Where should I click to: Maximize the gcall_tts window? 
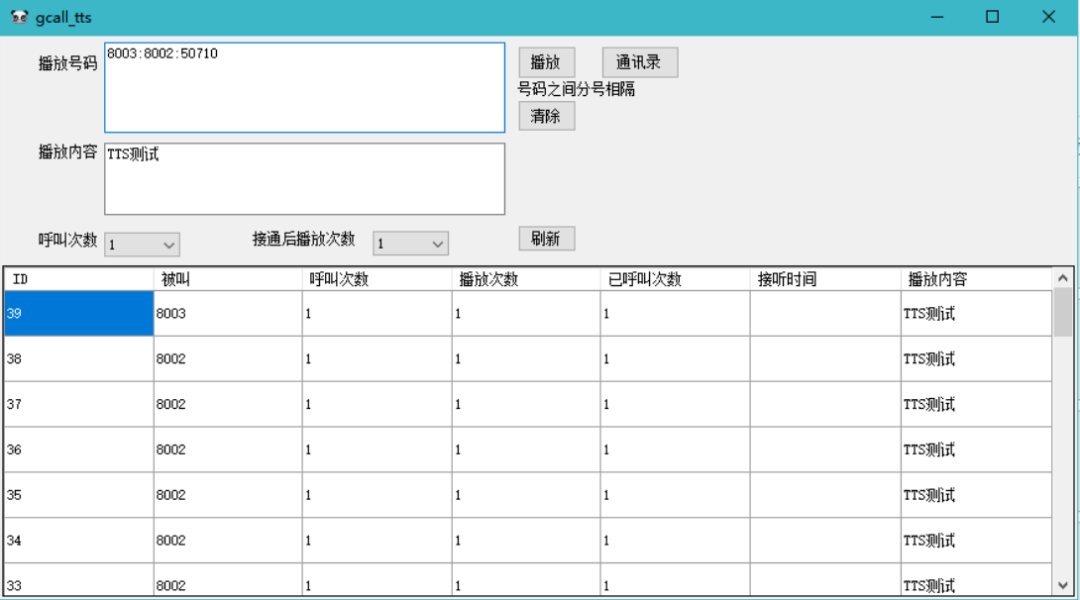click(992, 17)
